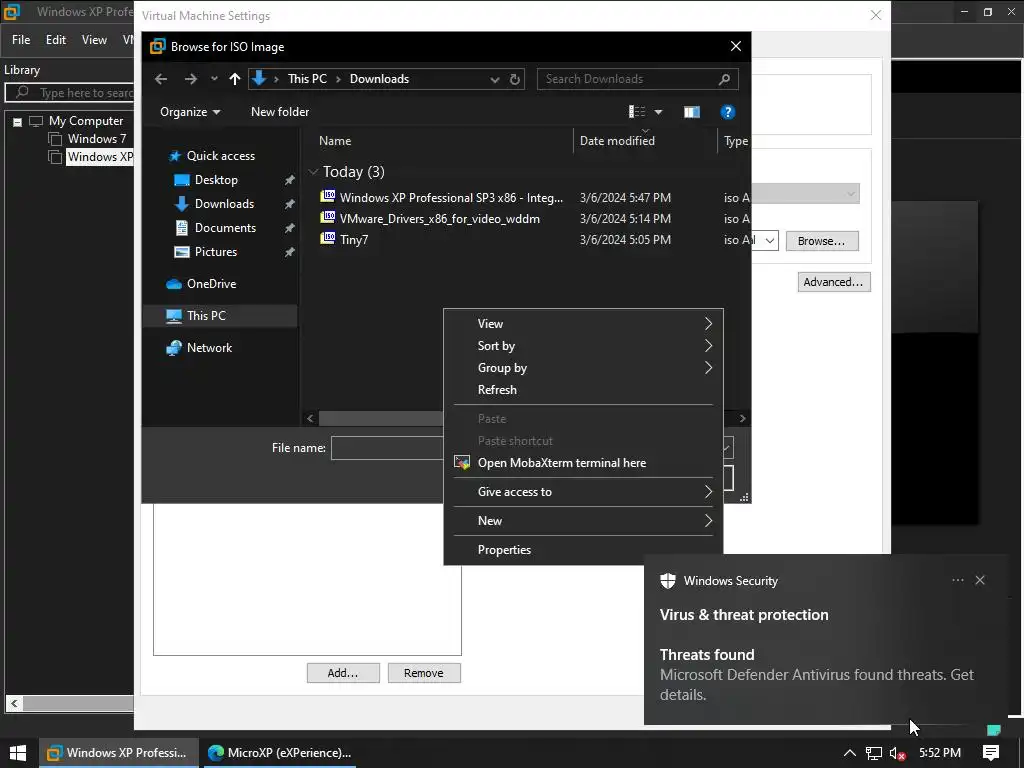
Task: Dismiss the Windows Security notification
Action: pos(980,581)
